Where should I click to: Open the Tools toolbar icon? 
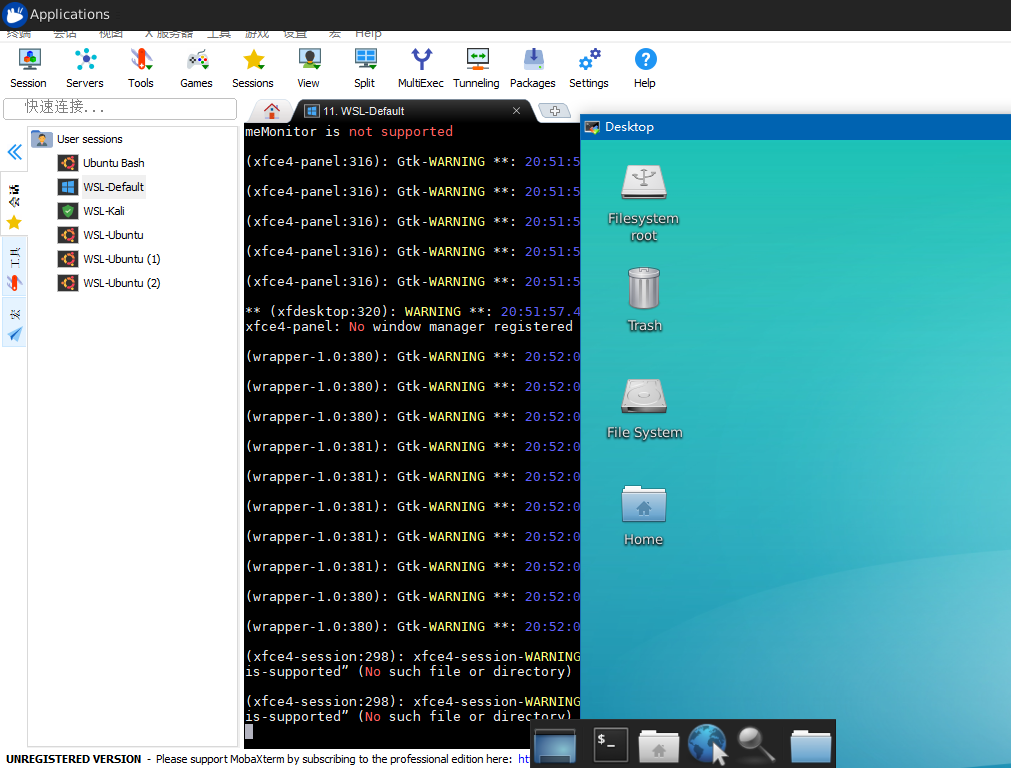coord(141,68)
